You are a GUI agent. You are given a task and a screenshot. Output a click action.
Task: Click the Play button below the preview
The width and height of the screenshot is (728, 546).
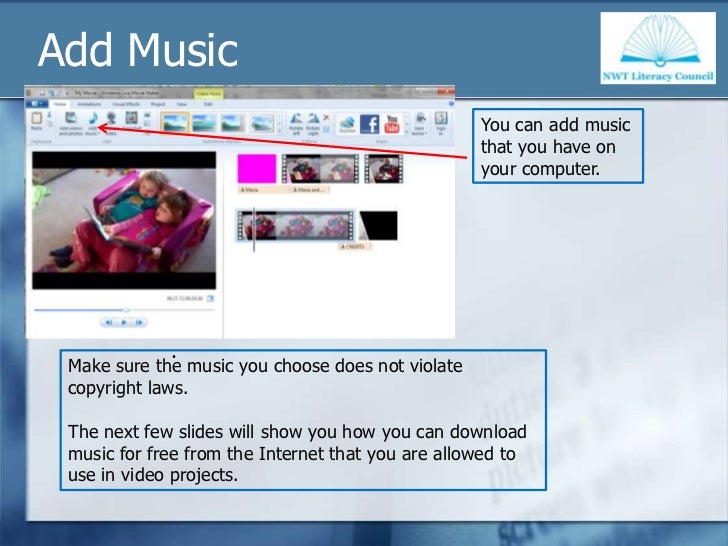point(124,322)
